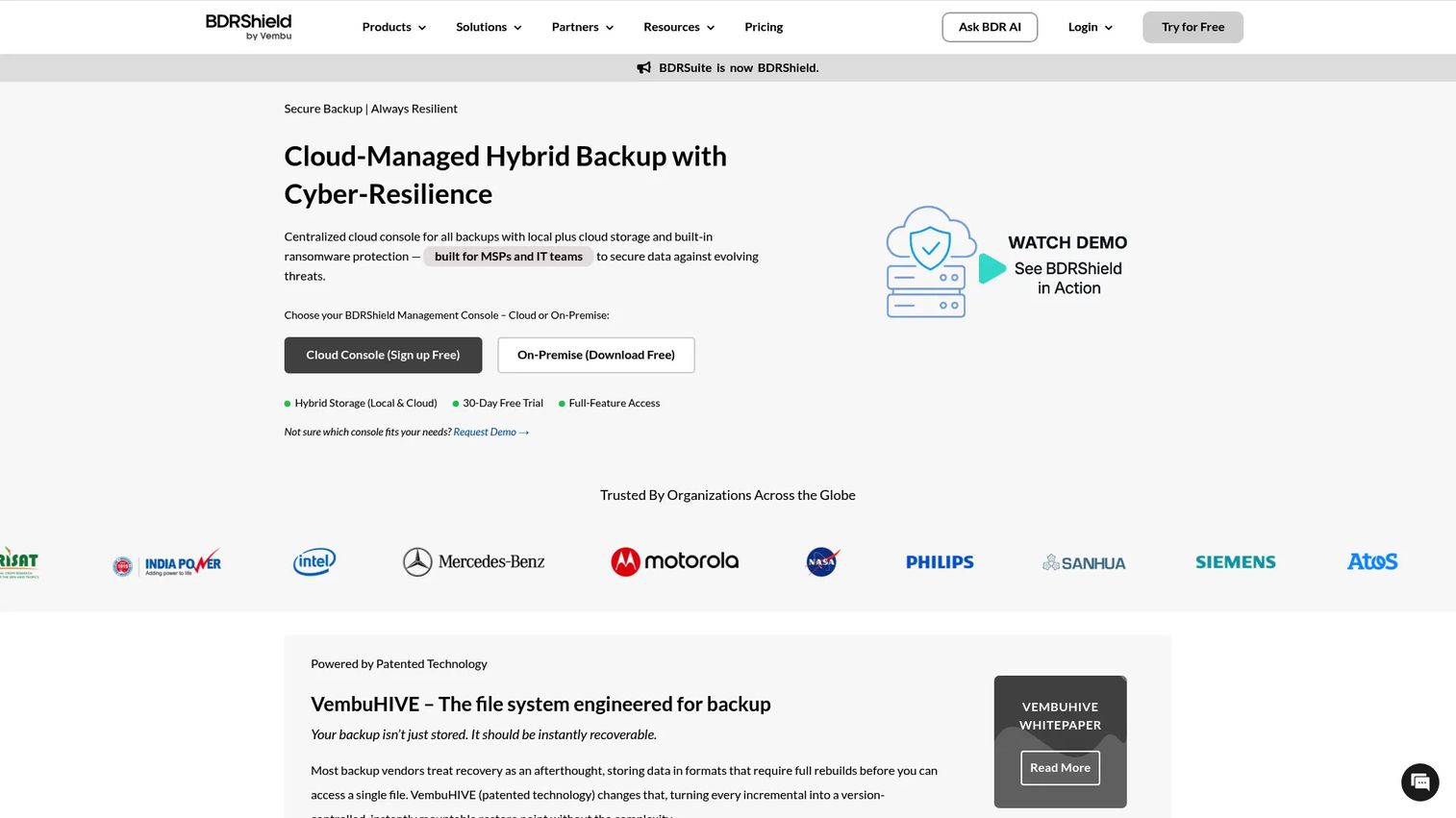This screenshot has width=1456, height=818.
Task: Click the Philips logo
Action: click(940, 562)
